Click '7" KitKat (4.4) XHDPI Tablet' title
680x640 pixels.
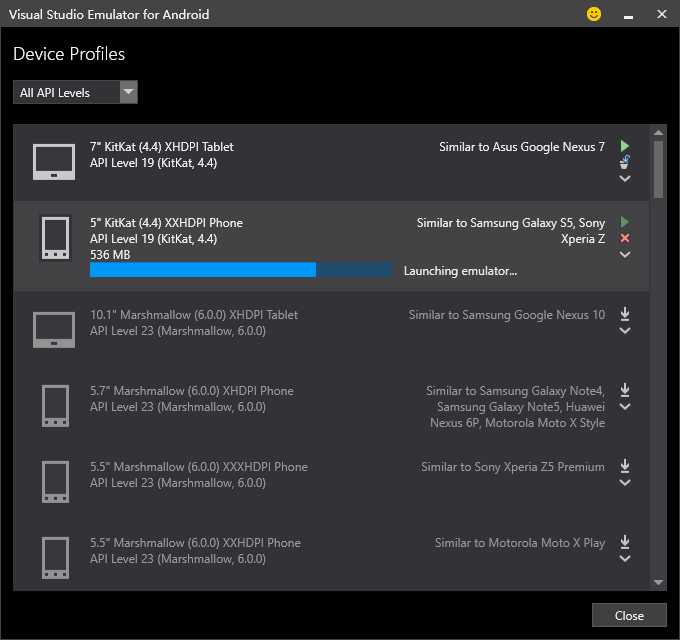[x=162, y=147]
